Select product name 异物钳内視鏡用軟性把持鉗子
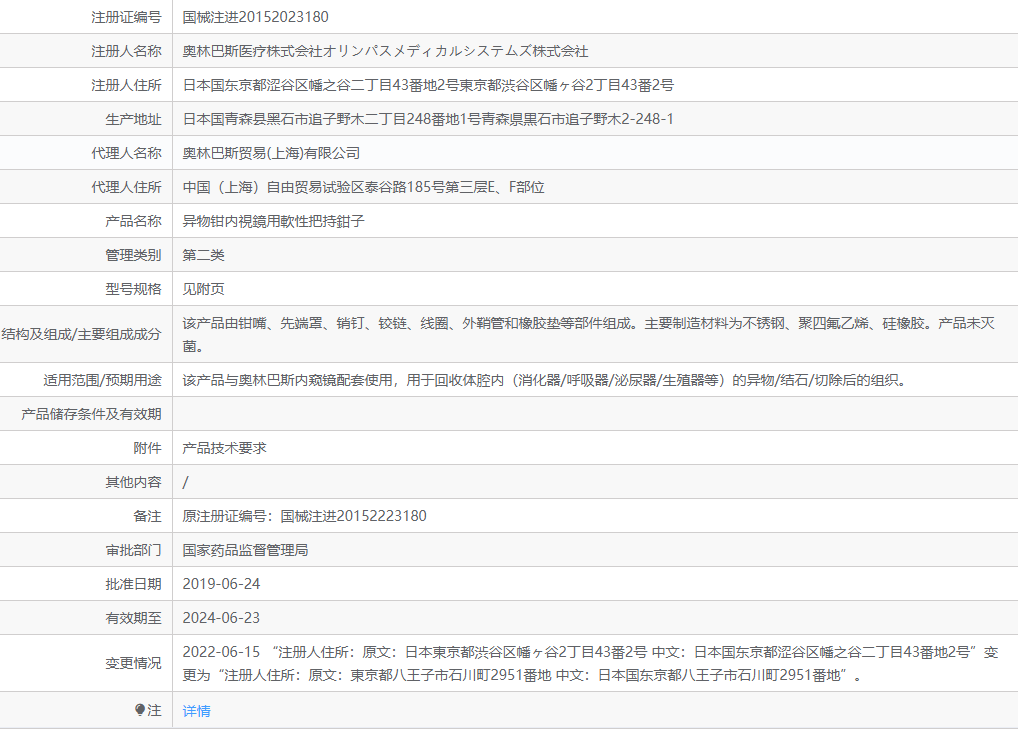 pos(273,221)
